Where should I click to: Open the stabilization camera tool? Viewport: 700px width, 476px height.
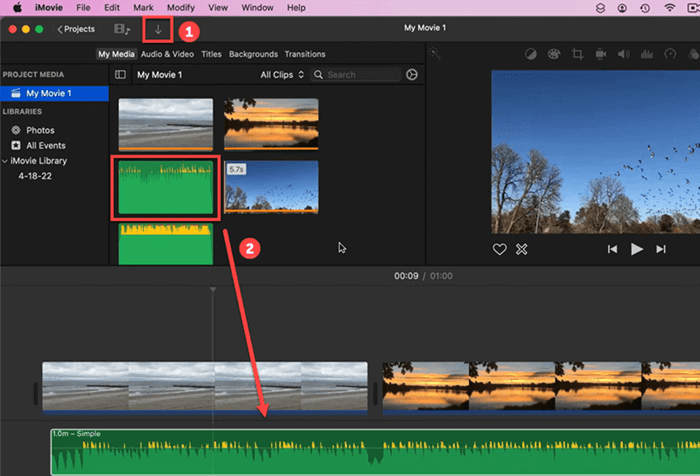[x=601, y=54]
